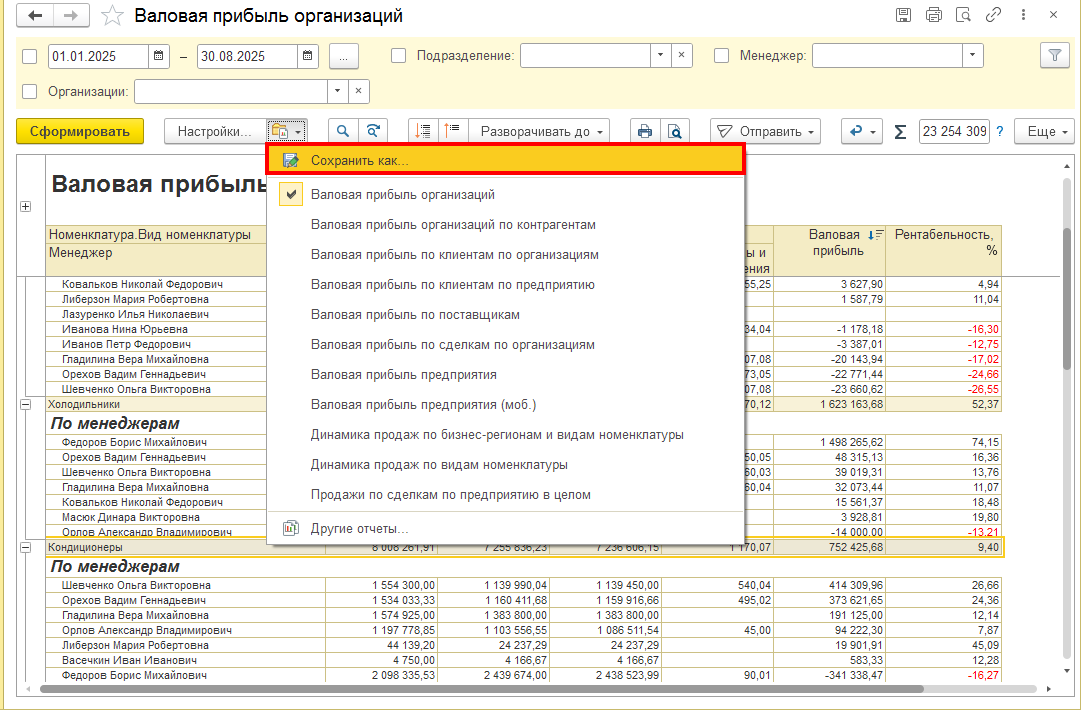
Task: Collapse the Холодильники group
Action: [26, 405]
